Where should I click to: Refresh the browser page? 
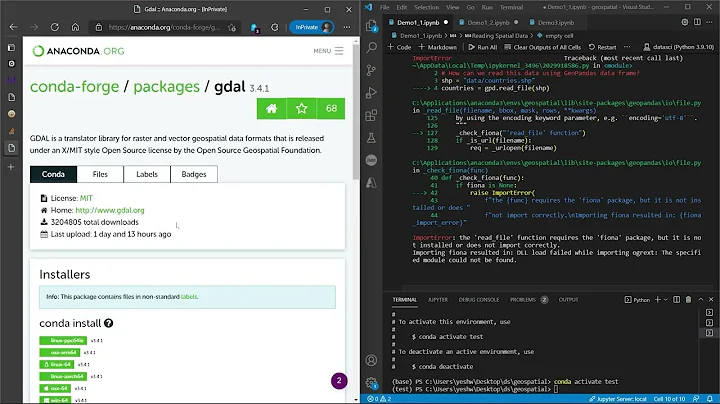point(55,27)
